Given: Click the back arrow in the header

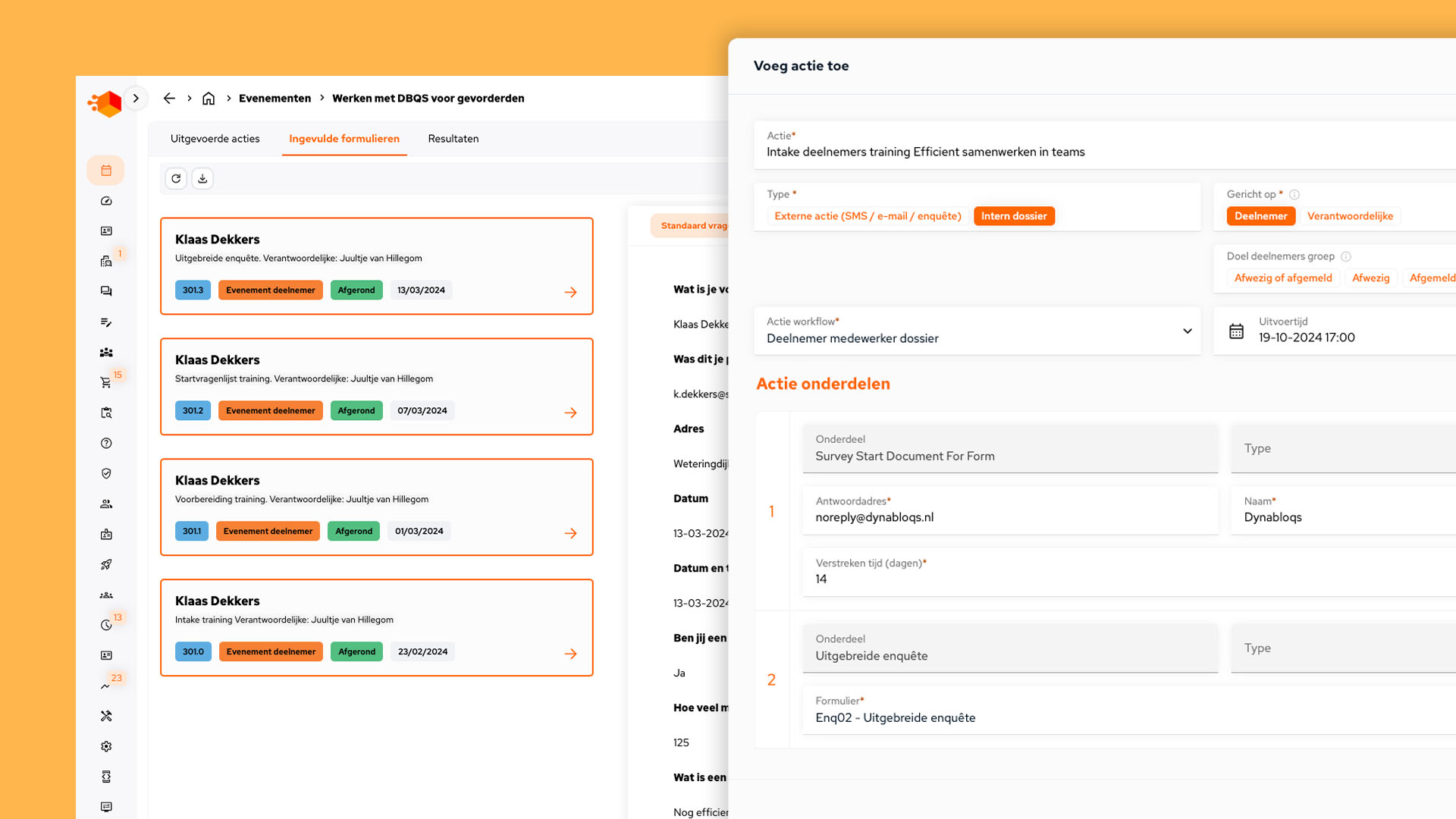Looking at the screenshot, I should point(169,99).
